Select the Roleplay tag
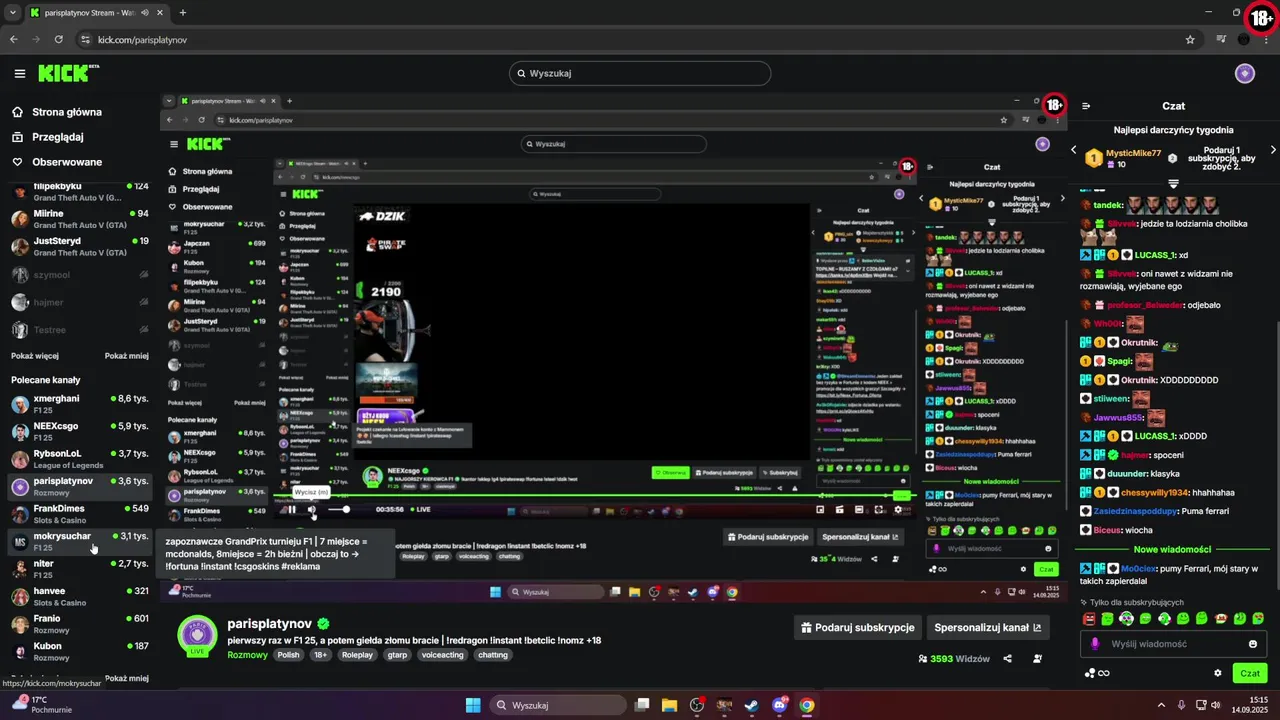The image size is (1280, 720). click(358, 655)
